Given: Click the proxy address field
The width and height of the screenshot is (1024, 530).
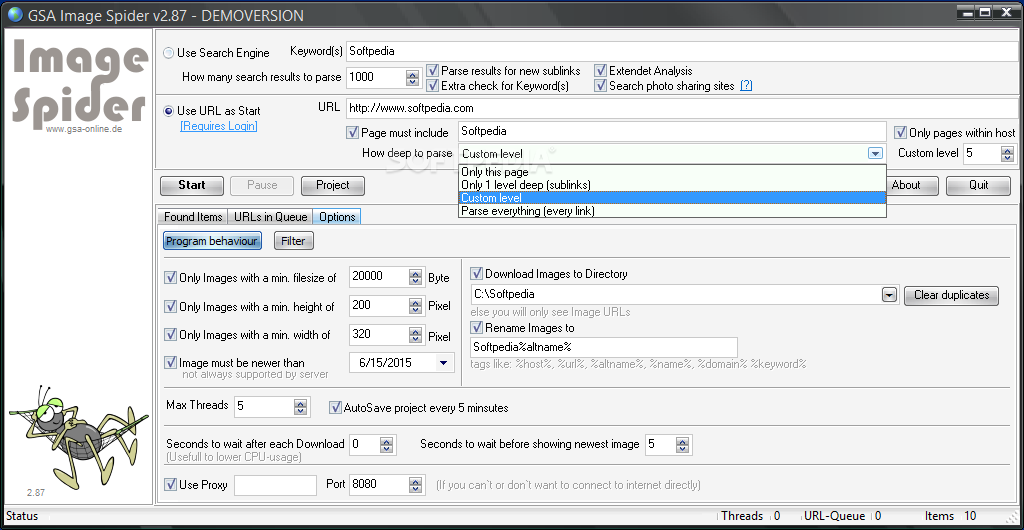Looking at the screenshot, I should click(x=276, y=485).
